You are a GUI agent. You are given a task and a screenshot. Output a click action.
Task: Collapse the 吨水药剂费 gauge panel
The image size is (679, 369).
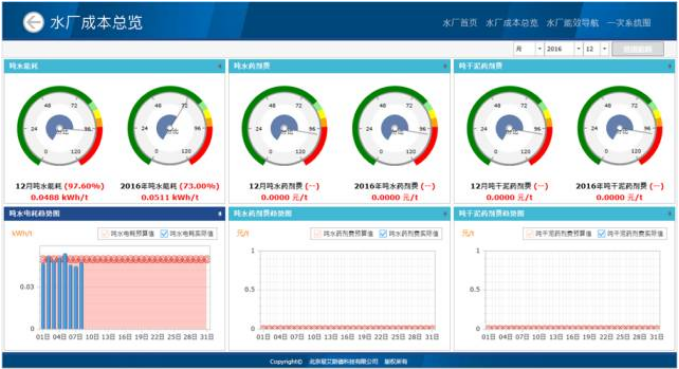(x=445, y=66)
